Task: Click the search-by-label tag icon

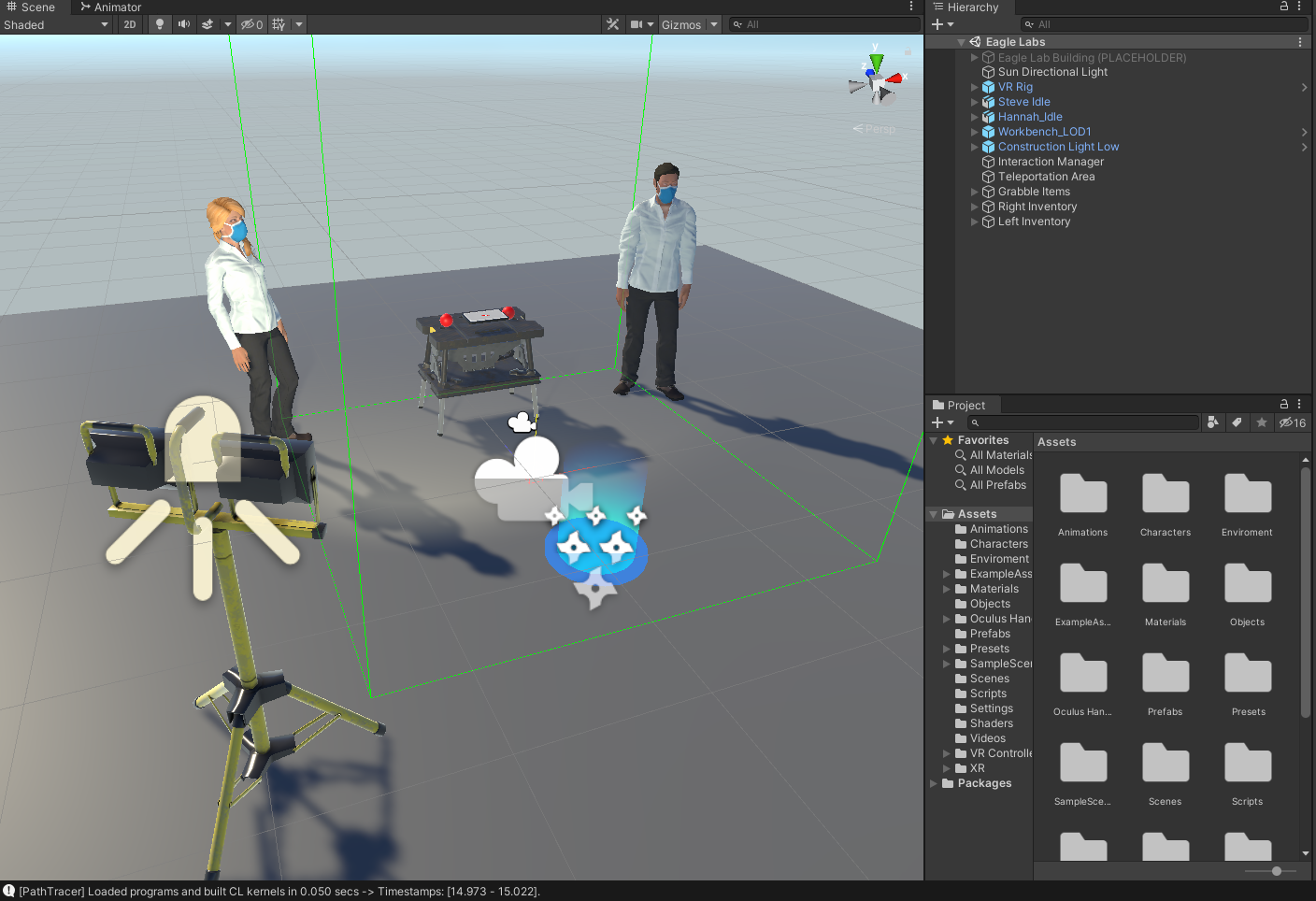Action: pos(1237,422)
